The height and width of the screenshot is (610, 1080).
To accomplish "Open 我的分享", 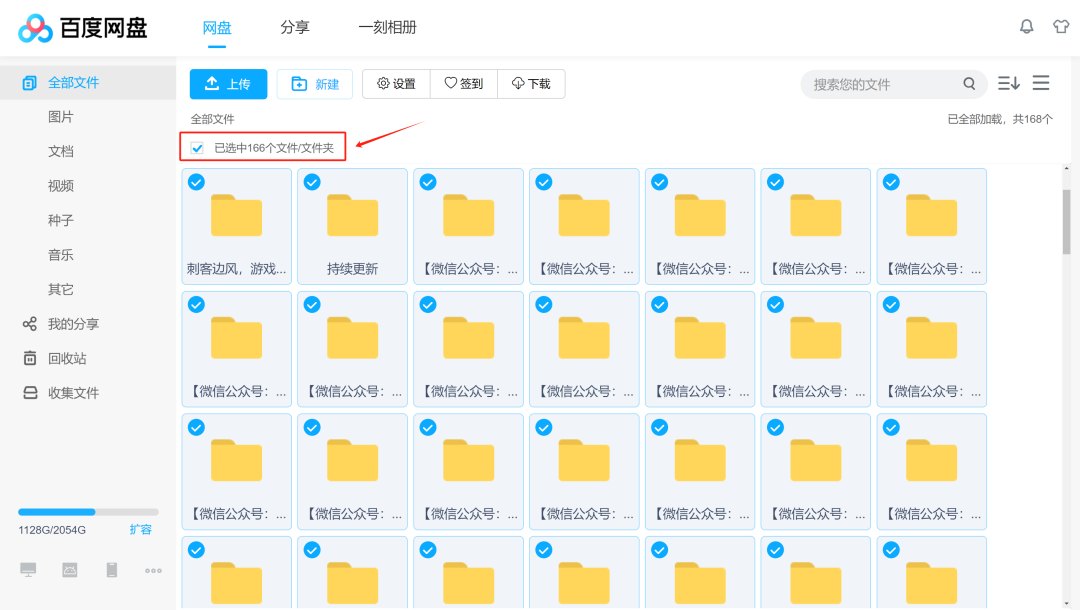I will [x=74, y=324].
